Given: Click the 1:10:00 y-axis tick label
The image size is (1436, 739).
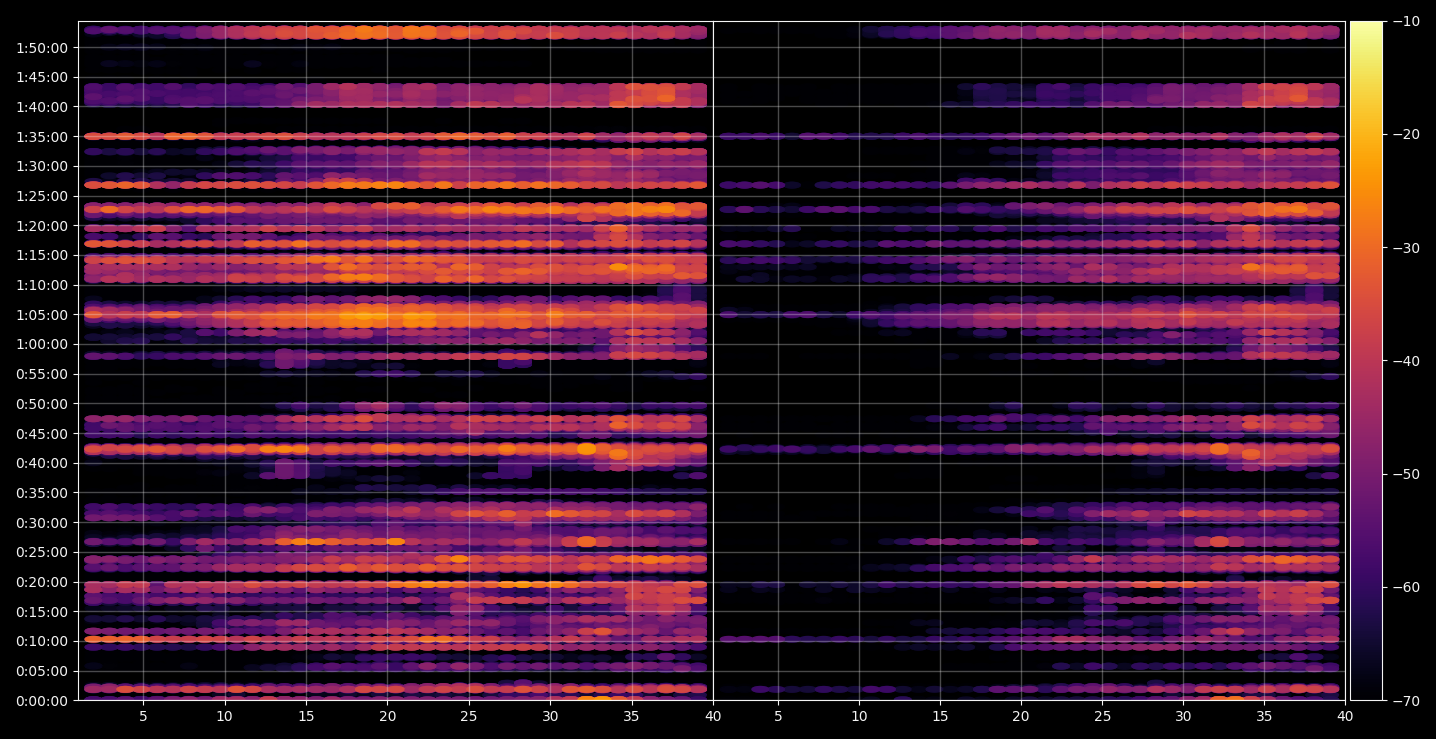Looking at the screenshot, I should coord(42,285).
